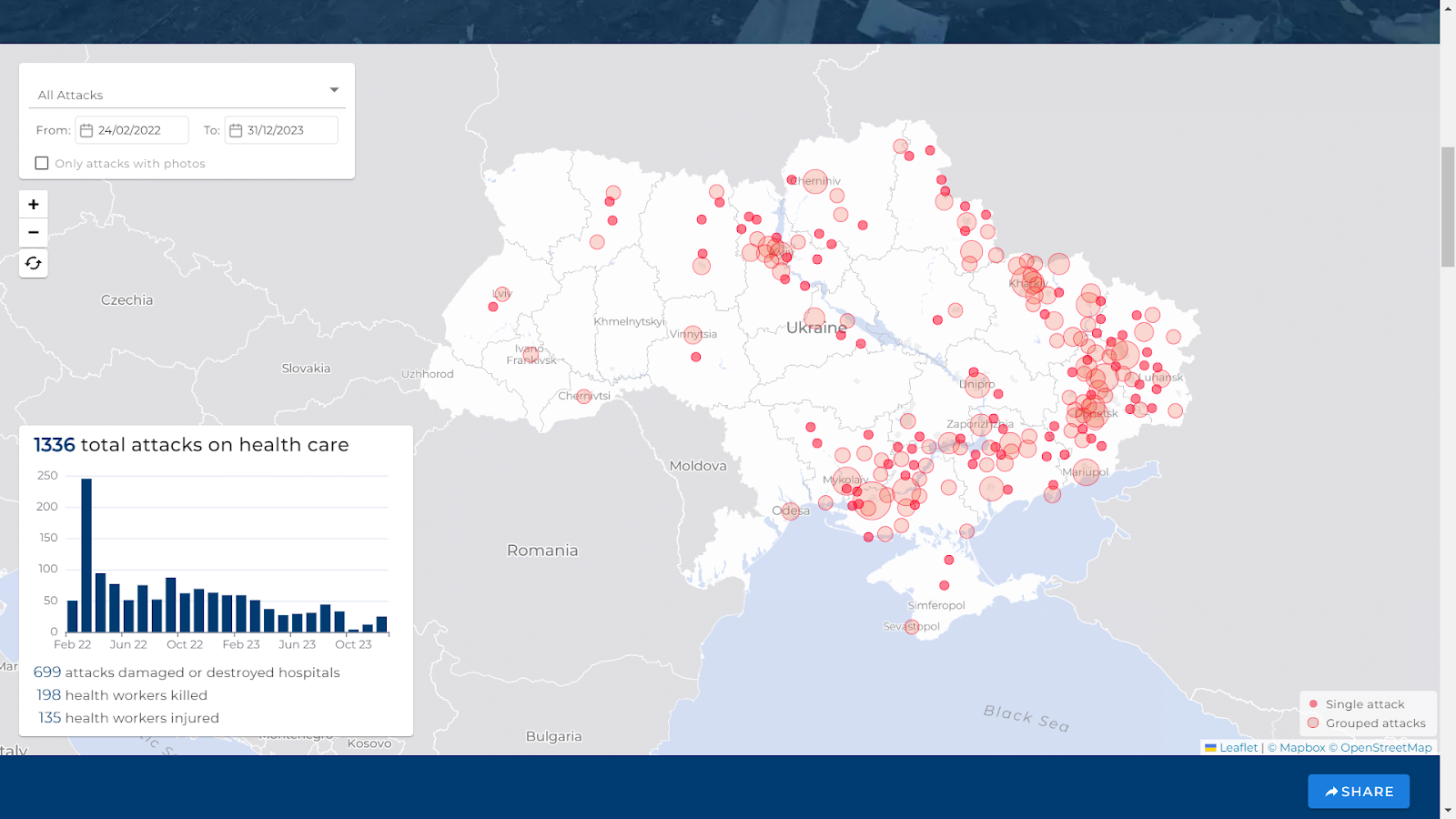
Task: Click the Bulgaria label on map
Action: click(x=553, y=736)
